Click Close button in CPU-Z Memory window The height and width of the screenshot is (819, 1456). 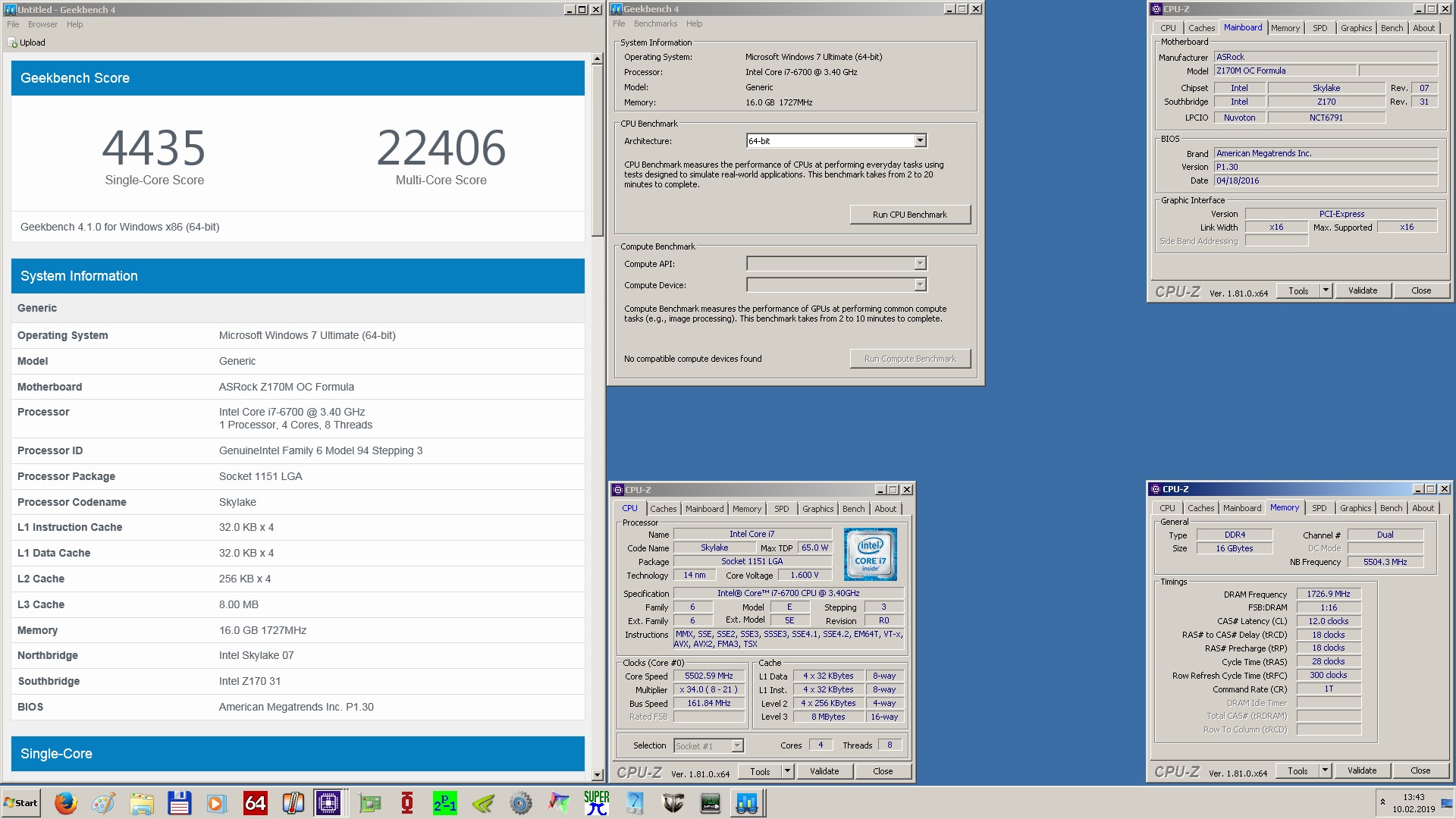(x=1420, y=770)
